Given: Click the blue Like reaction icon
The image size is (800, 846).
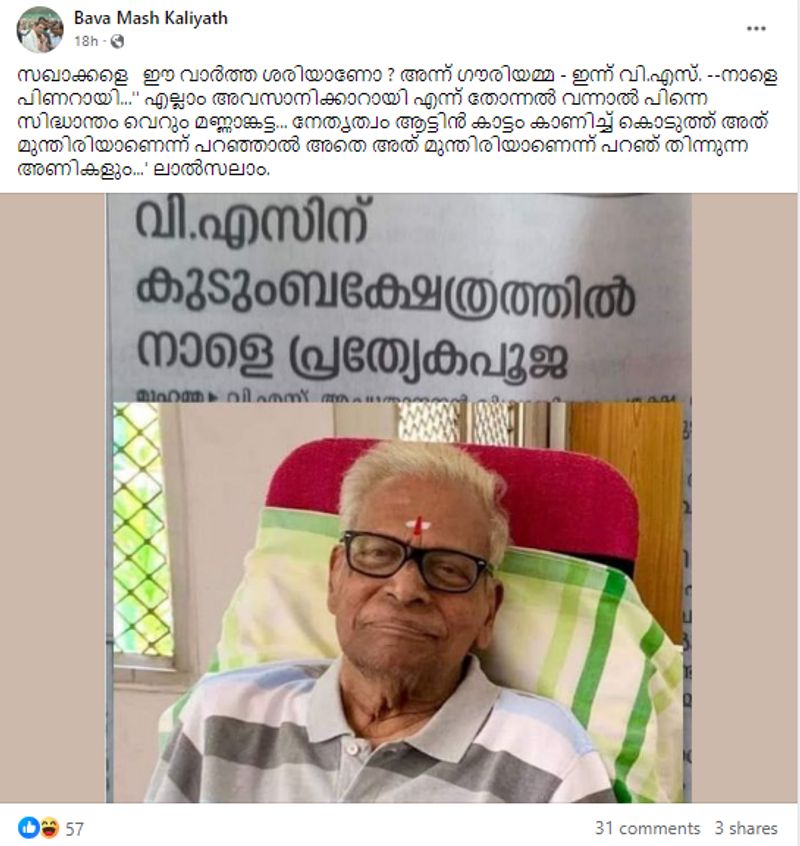Looking at the screenshot, I should pyautogui.click(x=29, y=827).
